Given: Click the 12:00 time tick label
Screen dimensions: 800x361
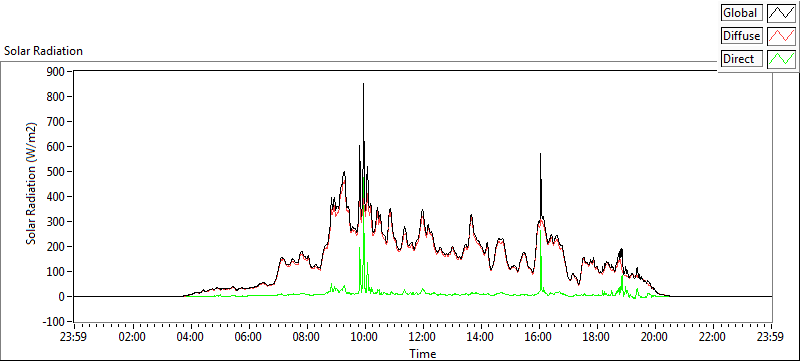Looking at the screenshot, I should (x=423, y=337).
